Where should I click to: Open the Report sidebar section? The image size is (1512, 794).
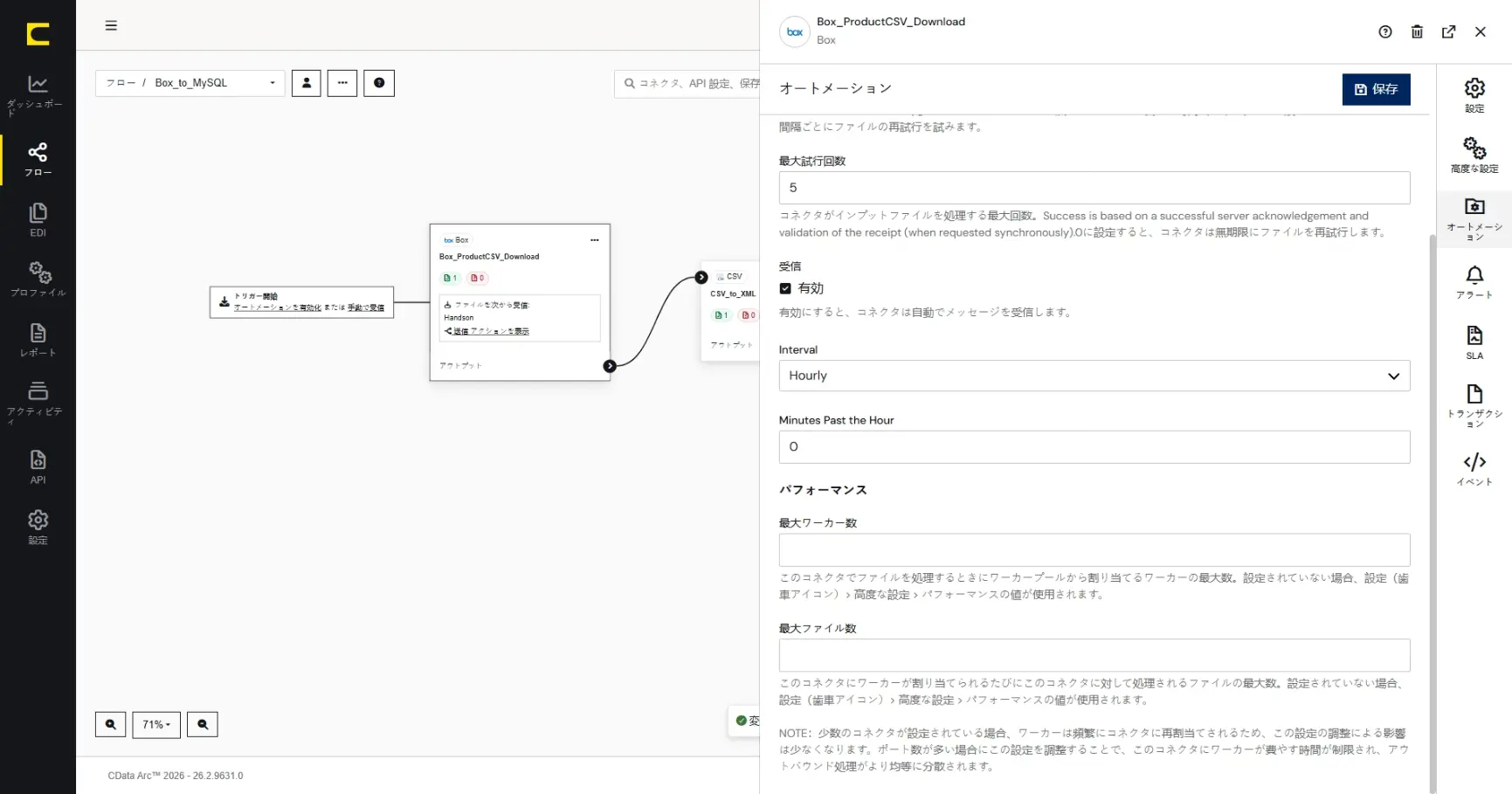pyautogui.click(x=38, y=340)
